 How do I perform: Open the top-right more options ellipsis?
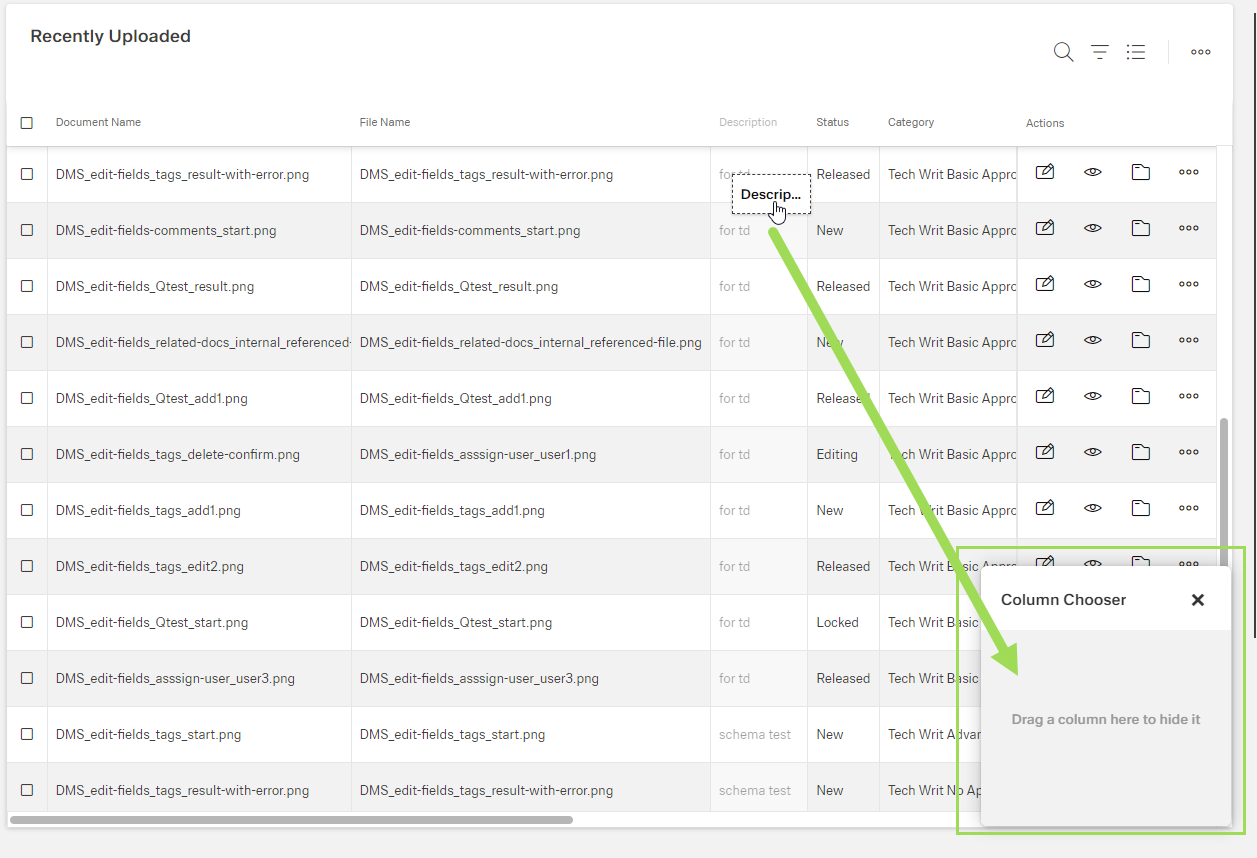(1200, 52)
